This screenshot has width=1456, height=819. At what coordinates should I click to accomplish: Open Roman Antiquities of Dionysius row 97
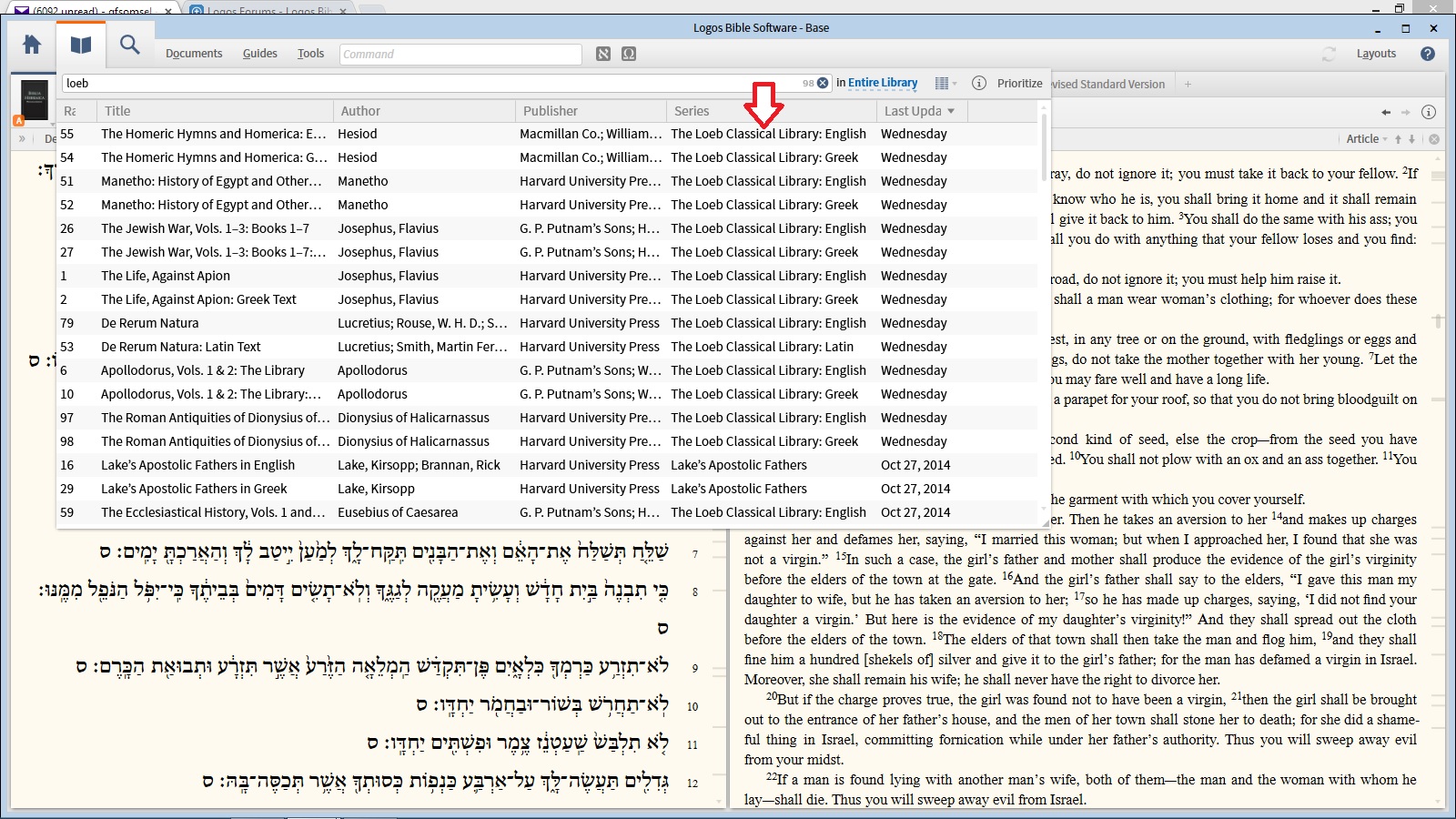tap(547, 418)
